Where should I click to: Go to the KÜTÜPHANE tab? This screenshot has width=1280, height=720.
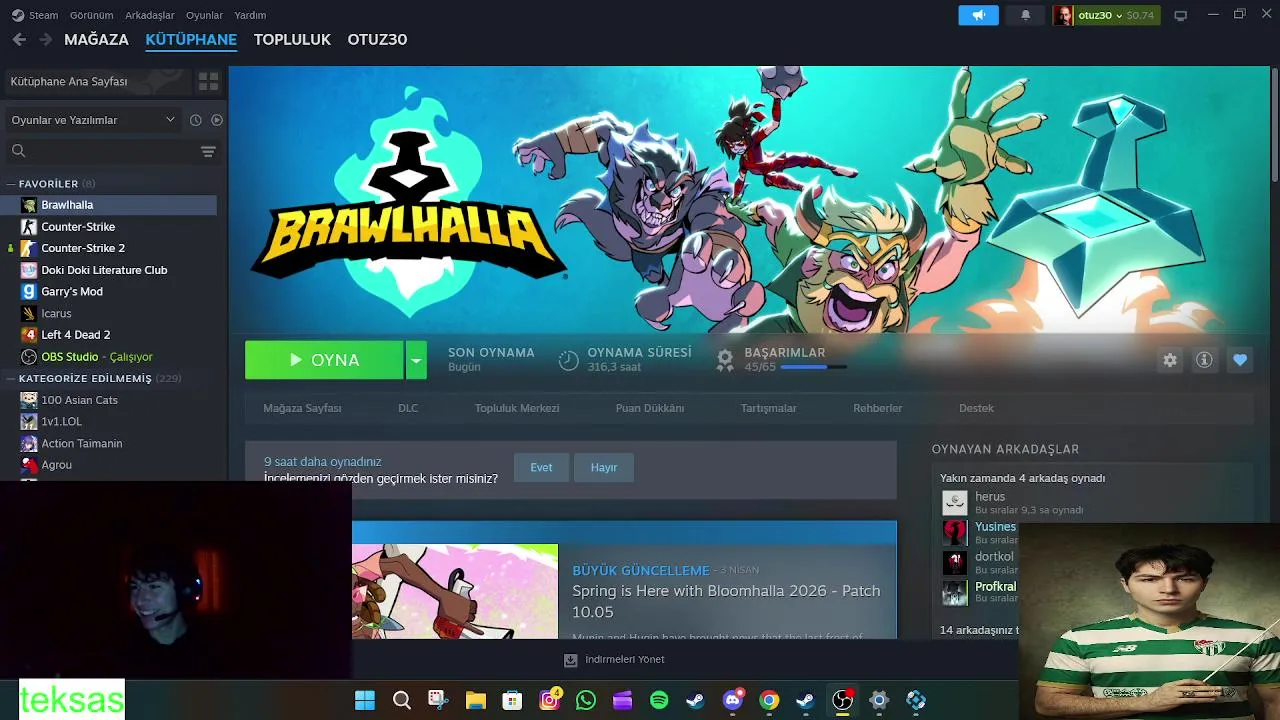[191, 39]
